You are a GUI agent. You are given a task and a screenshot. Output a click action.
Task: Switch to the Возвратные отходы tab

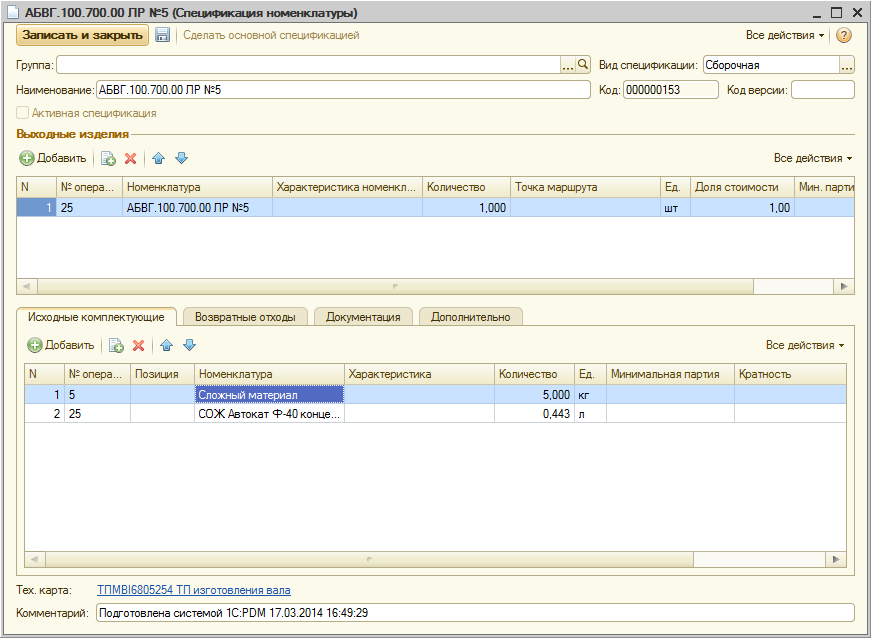click(245, 317)
